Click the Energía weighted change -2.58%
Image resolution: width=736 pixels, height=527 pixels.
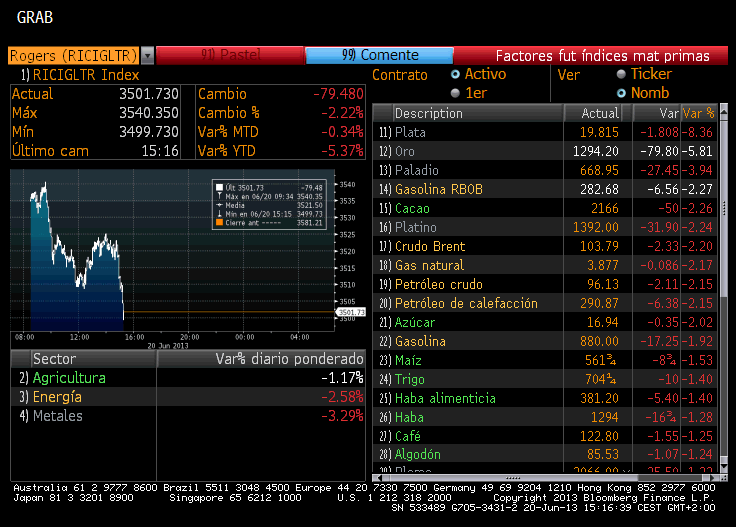342,397
